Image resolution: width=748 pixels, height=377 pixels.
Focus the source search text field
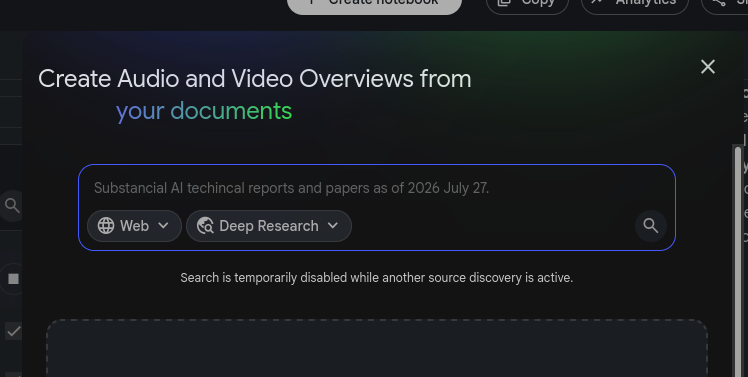click(377, 188)
